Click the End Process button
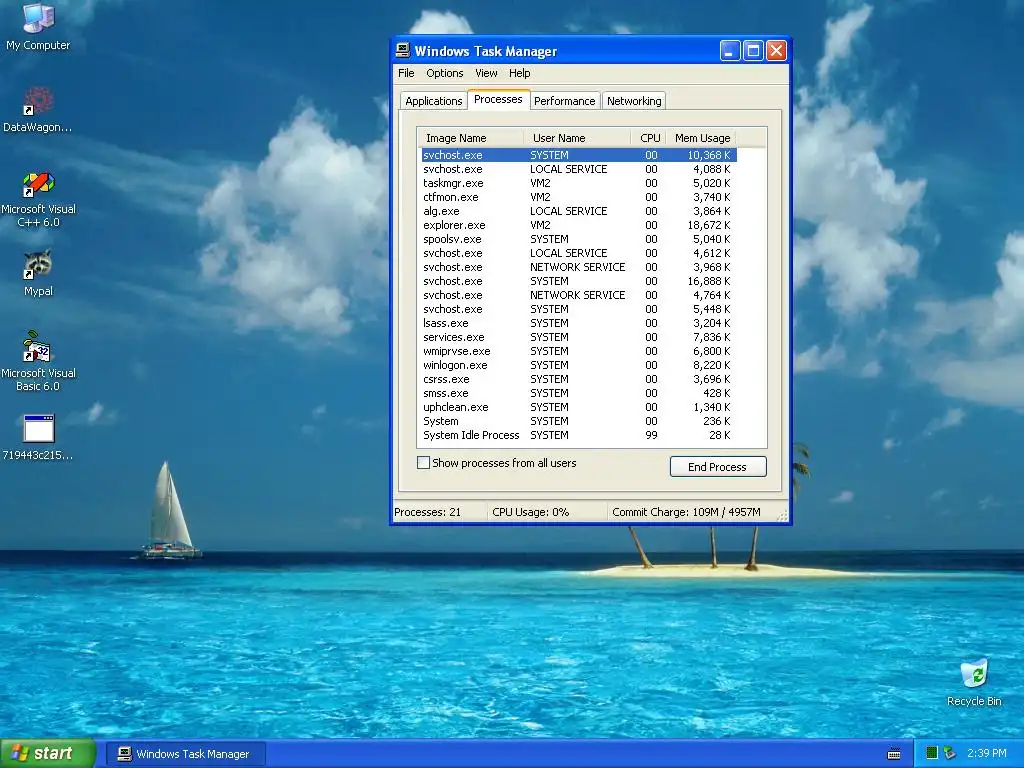The width and height of the screenshot is (1024, 768). click(x=718, y=467)
